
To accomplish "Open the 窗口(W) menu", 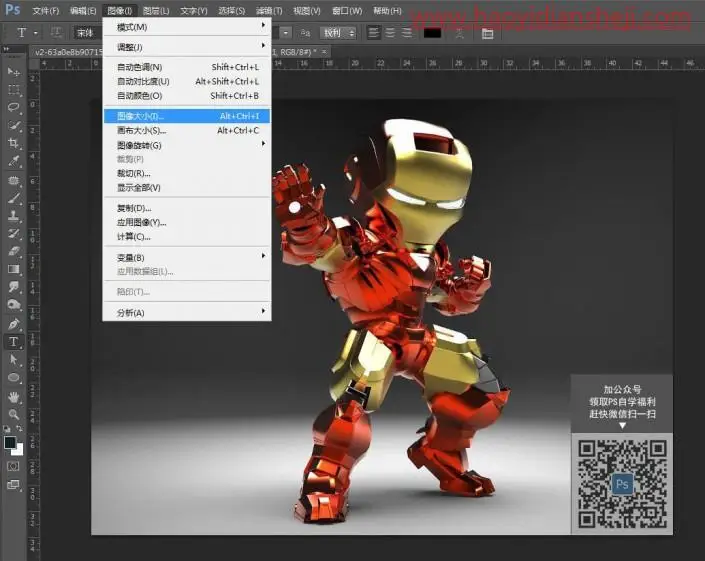I will (x=347, y=10).
